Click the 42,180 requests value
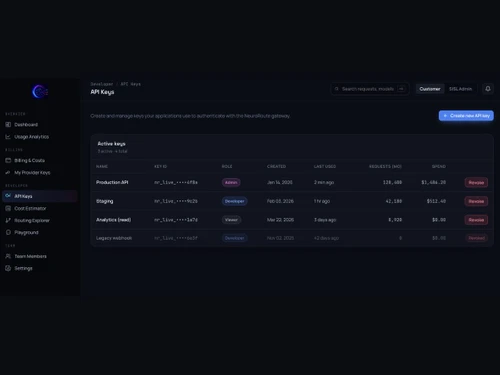This screenshot has height=375, width=500. click(x=394, y=201)
